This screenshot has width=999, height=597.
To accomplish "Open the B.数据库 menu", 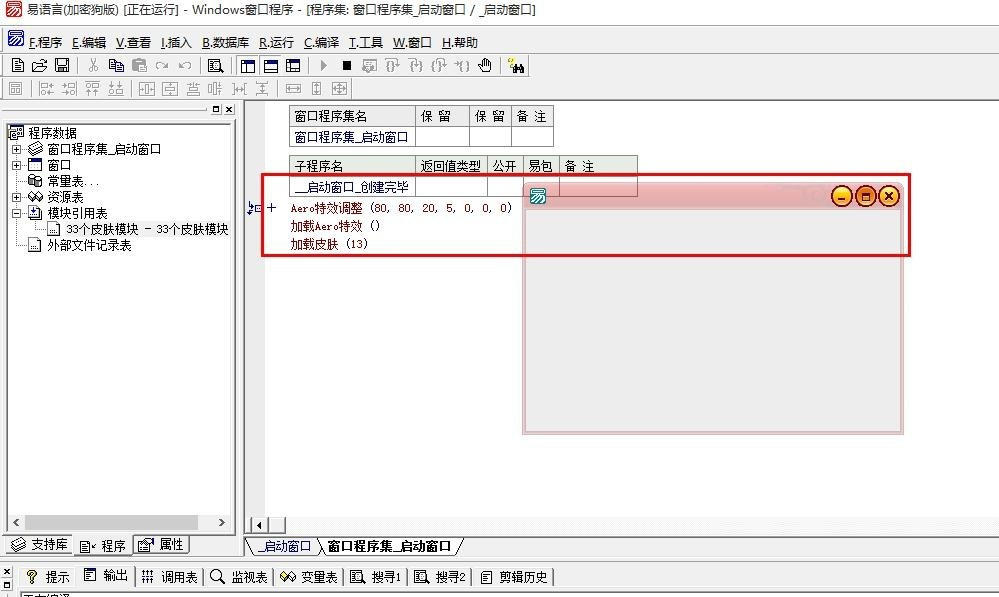I will click(x=226, y=43).
